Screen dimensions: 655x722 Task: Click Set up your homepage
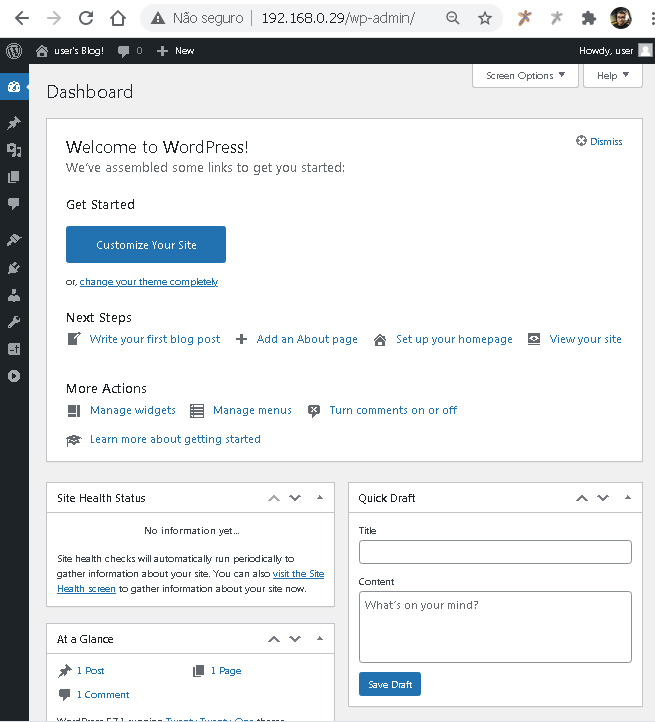454,339
